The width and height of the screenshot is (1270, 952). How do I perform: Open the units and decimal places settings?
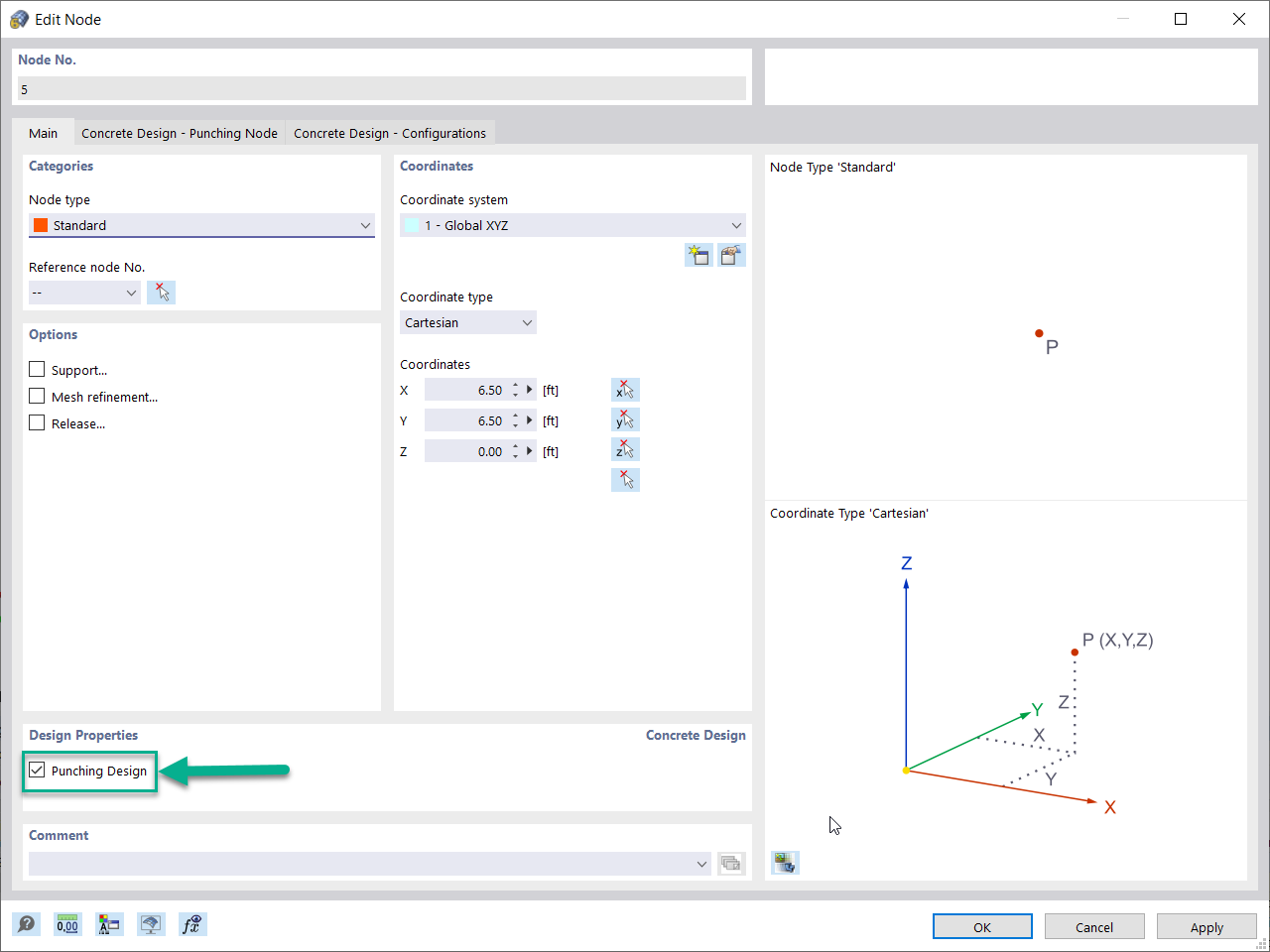[x=66, y=923]
